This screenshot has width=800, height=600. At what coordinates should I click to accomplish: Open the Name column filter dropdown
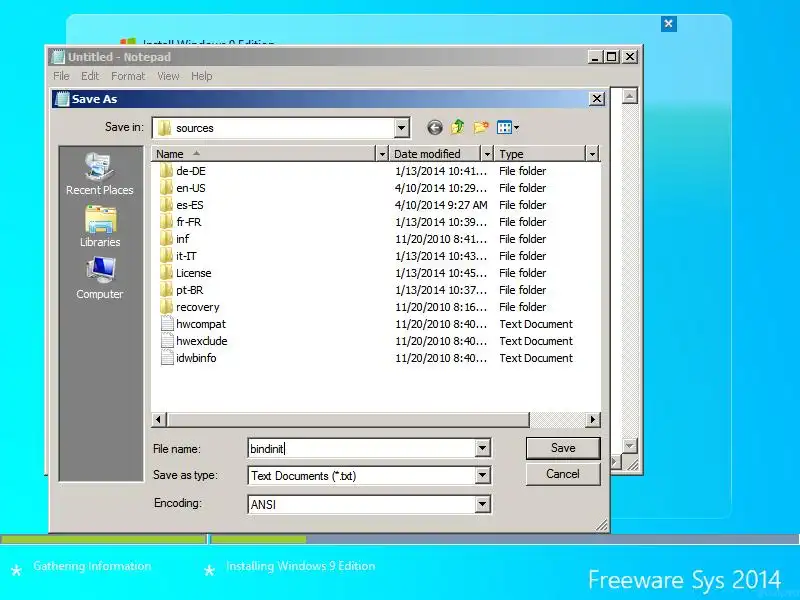point(382,154)
